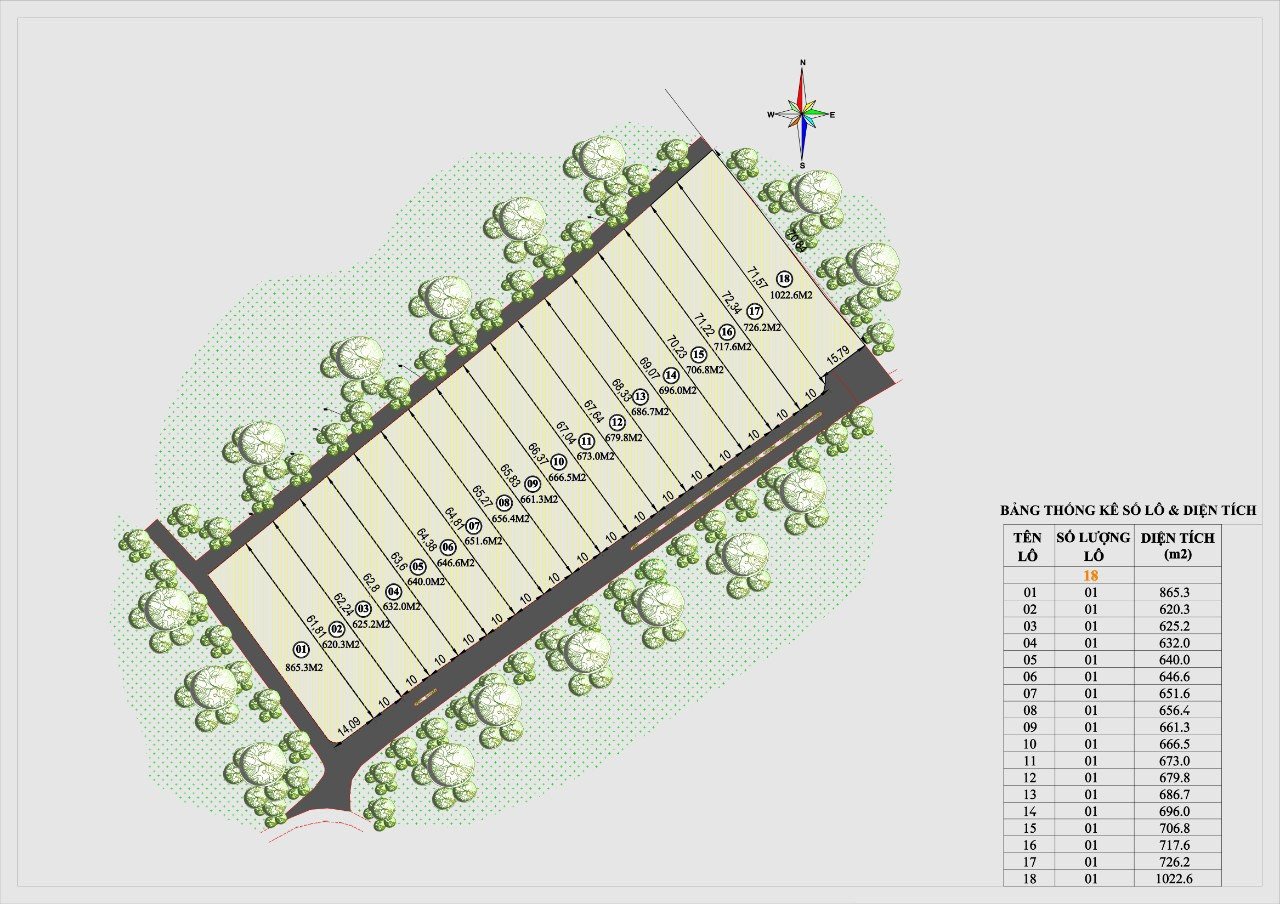
Task: Select circled lot marker 09 on the map
Action: [x=532, y=484]
